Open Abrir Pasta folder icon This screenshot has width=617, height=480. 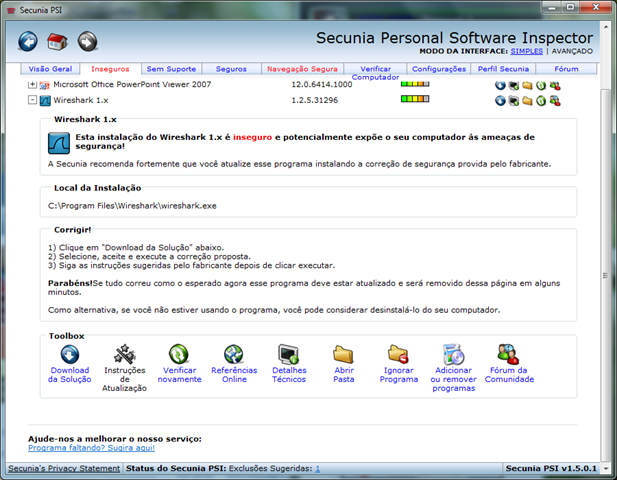(344, 364)
